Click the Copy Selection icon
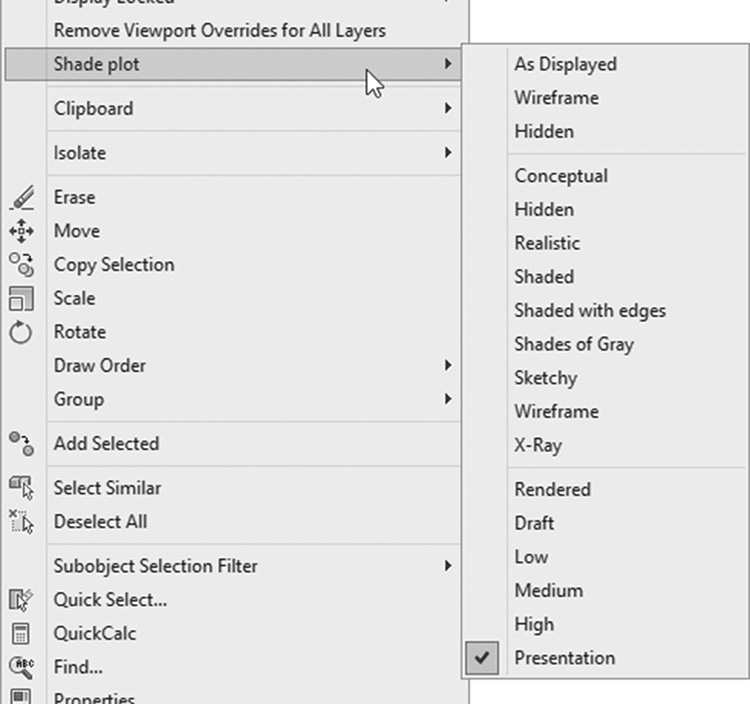The width and height of the screenshot is (750, 704). (x=22, y=265)
